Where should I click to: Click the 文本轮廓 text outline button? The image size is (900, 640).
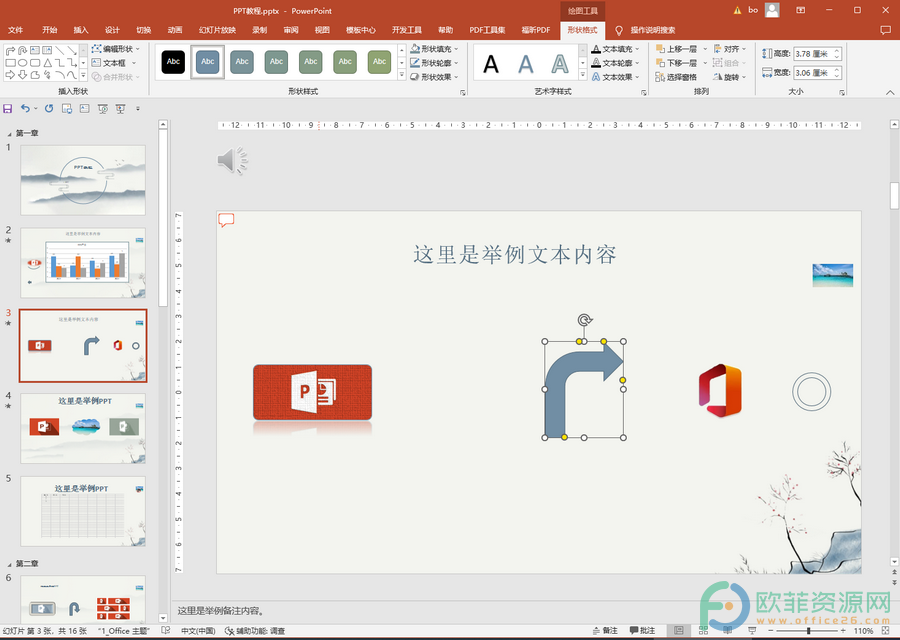(615, 63)
